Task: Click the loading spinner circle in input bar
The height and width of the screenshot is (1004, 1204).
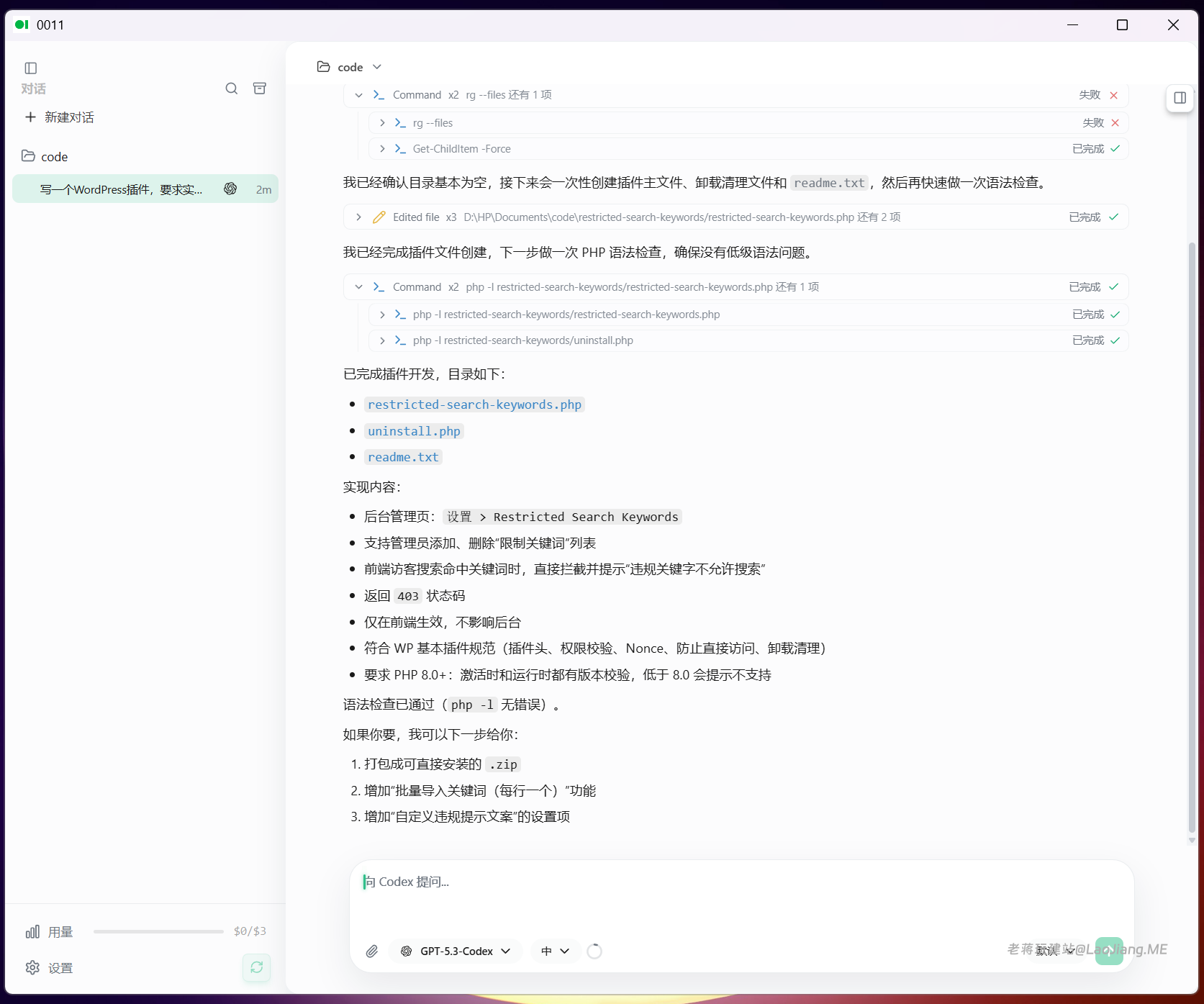Action: click(x=594, y=951)
